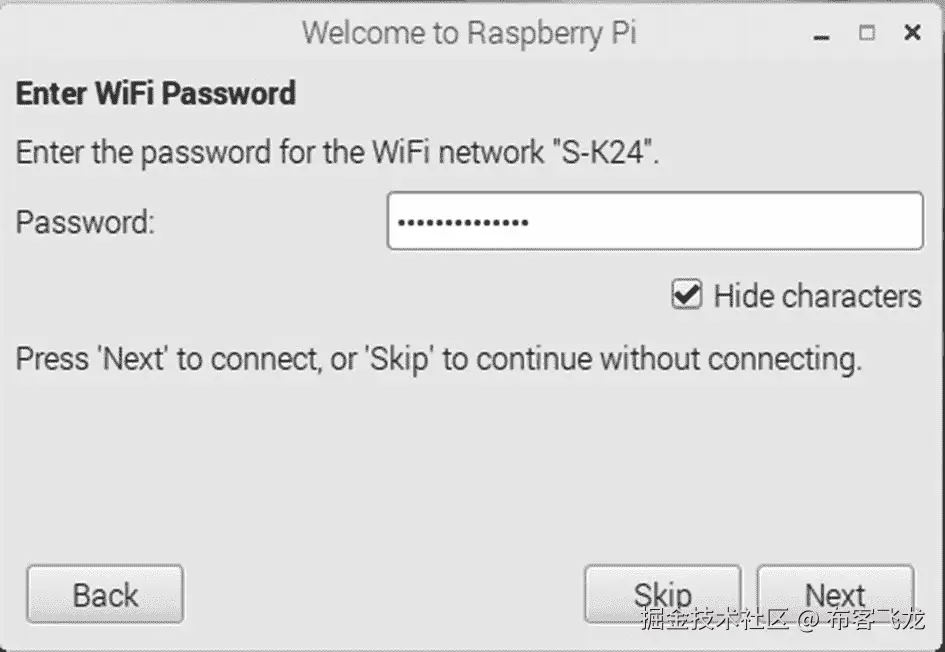Click the quoted word 'Skip' in the instruction sentence
The height and width of the screenshot is (652, 945).
[399, 358]
